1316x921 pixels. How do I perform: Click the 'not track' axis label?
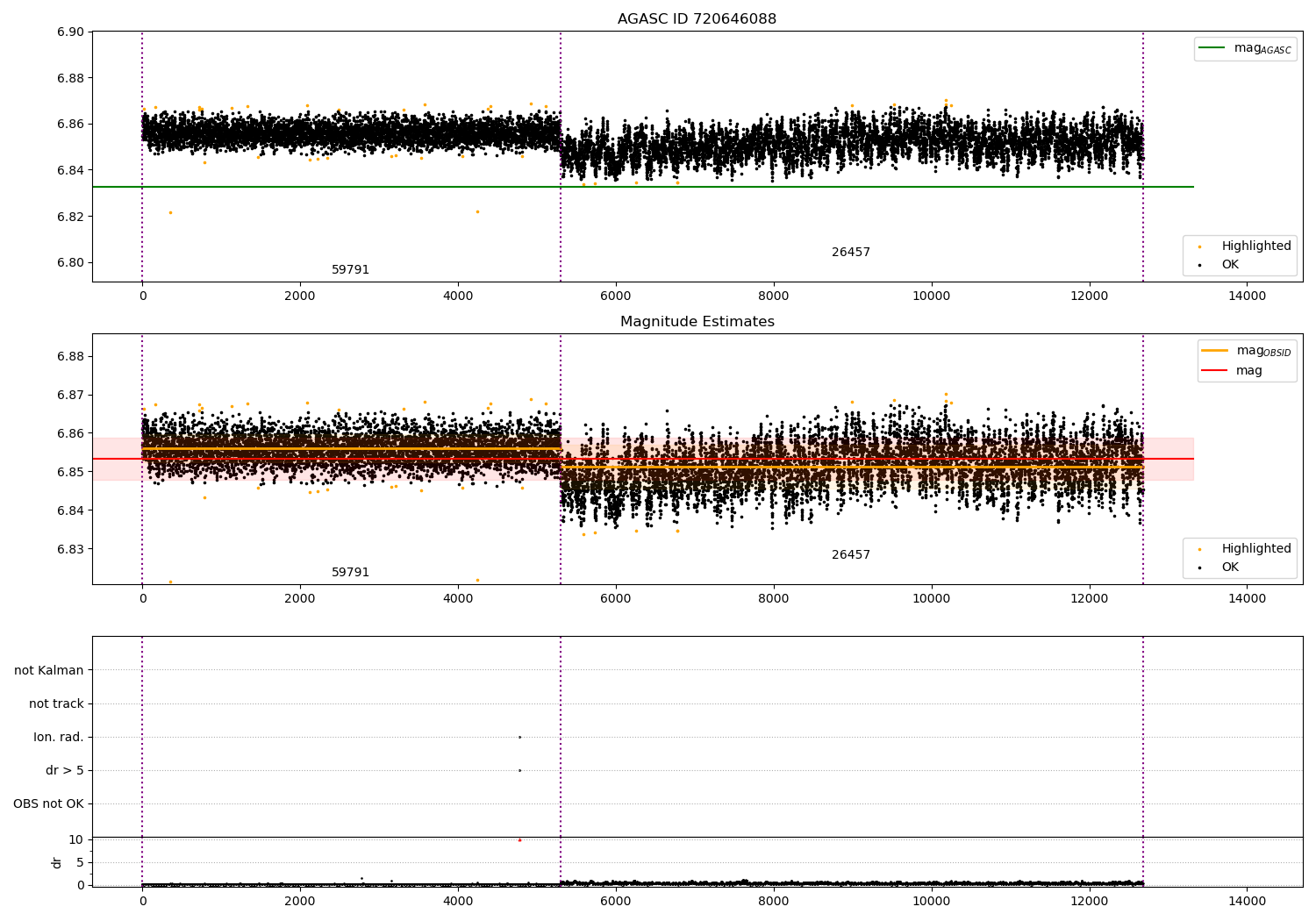(x=56, y=704)
